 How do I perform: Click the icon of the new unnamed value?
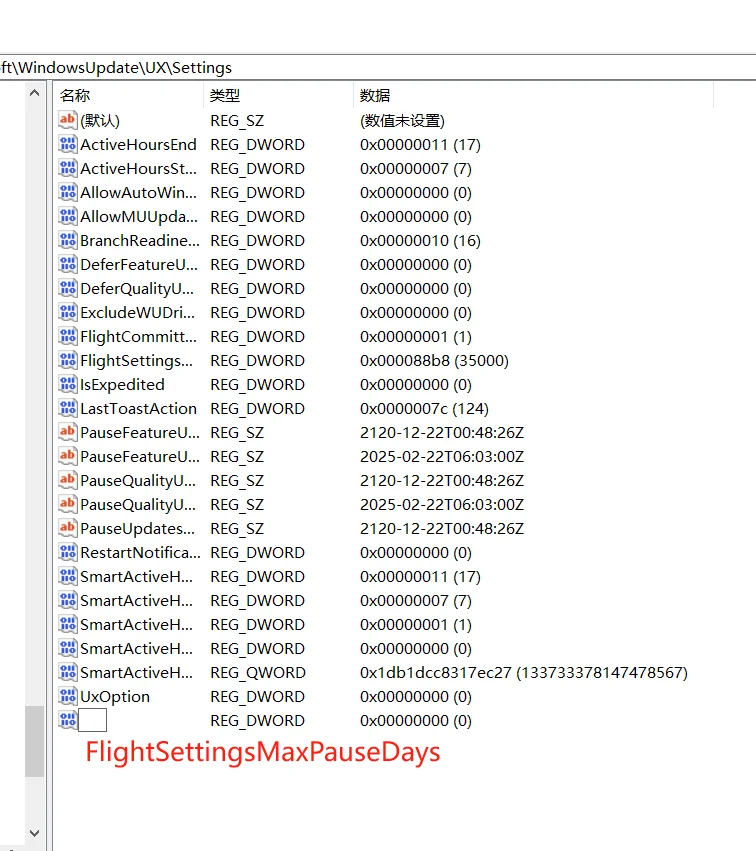pyautogui.click(x=67, y=720)
